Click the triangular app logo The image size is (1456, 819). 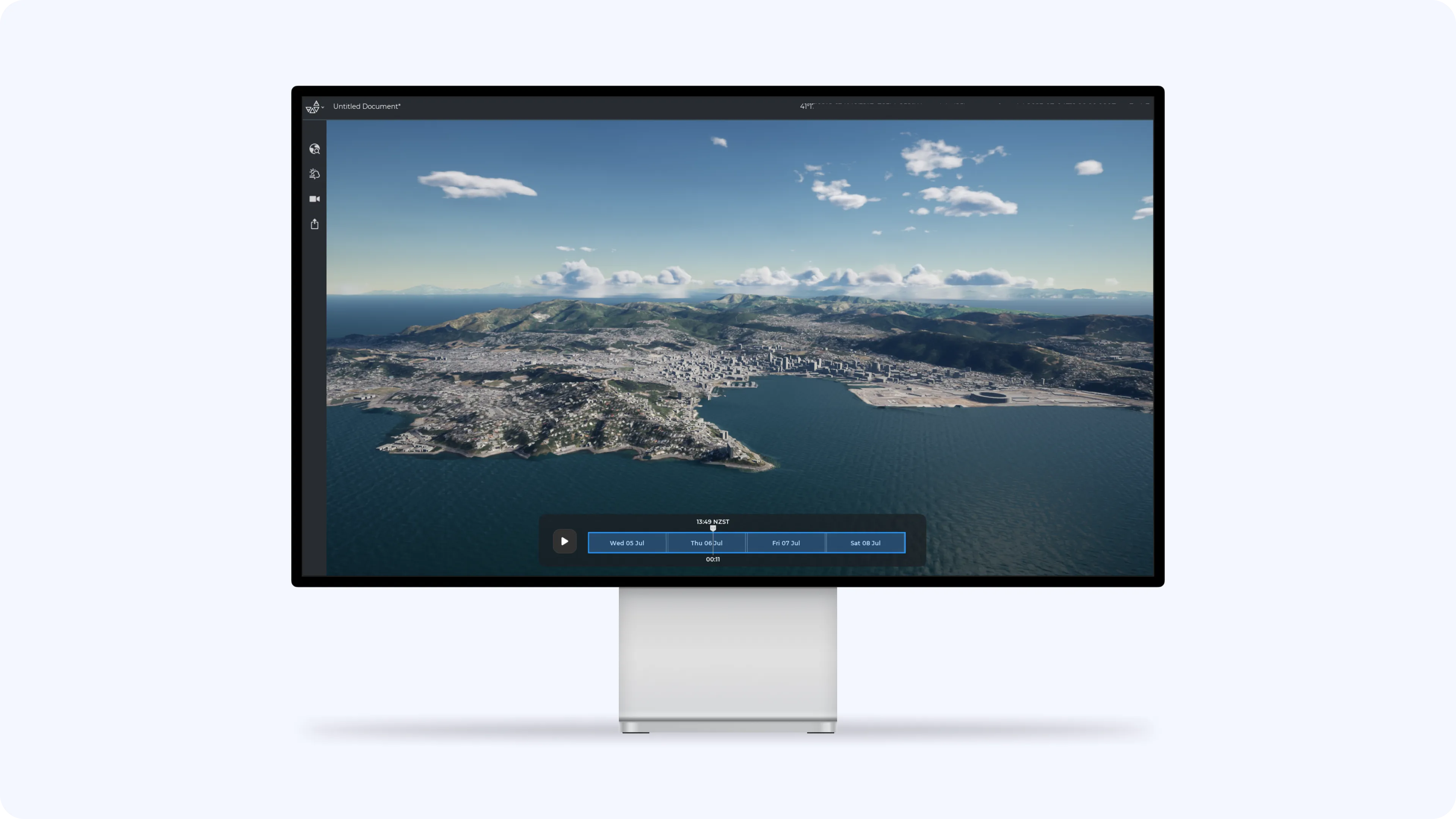click(312, 107)
